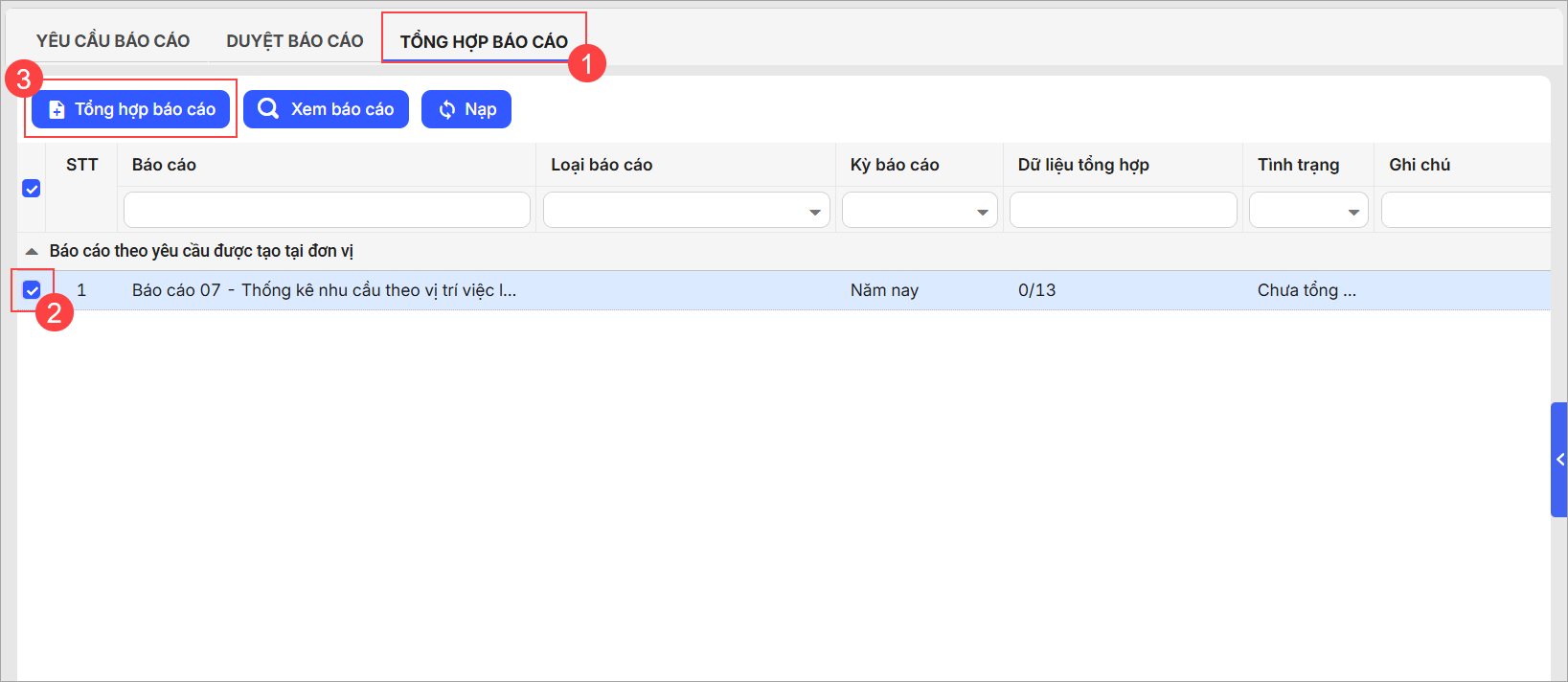Expand the blue side panel arrow handle
1568x682 pixels.
1558,460
